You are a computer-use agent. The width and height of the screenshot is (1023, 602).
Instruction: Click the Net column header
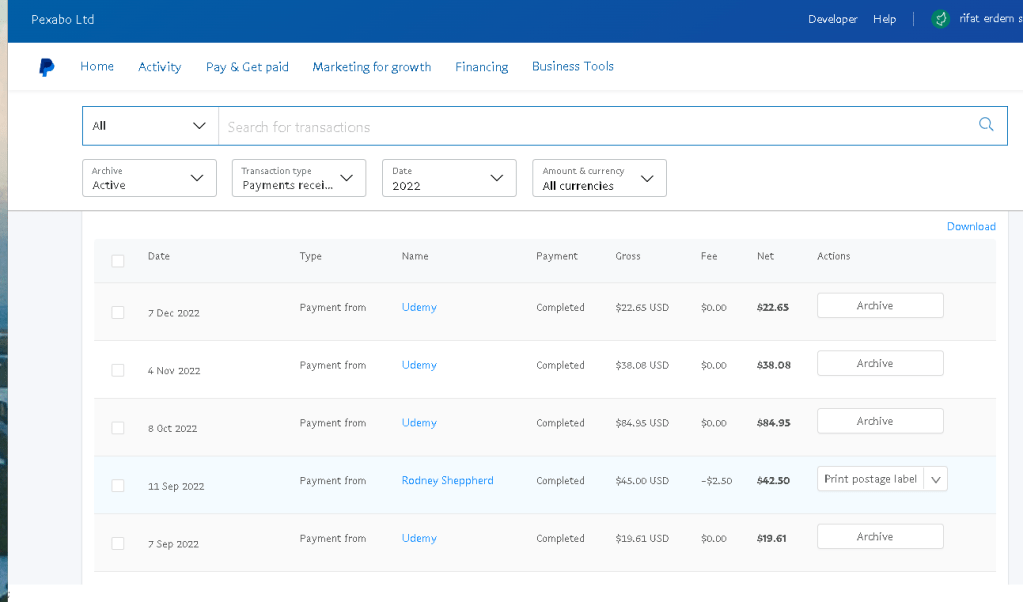click(x=765, y=256)
